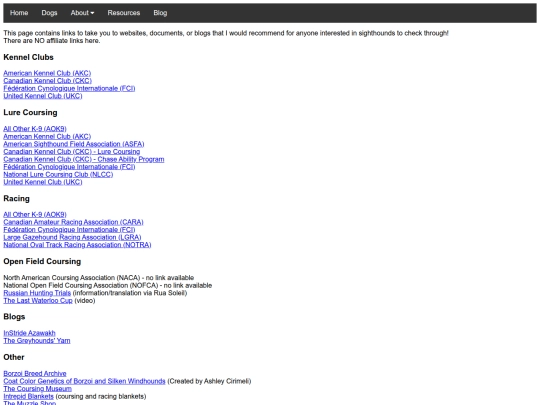
Task: Open All Other K-9 link under Lure Coursing
Action: point(35,128)
